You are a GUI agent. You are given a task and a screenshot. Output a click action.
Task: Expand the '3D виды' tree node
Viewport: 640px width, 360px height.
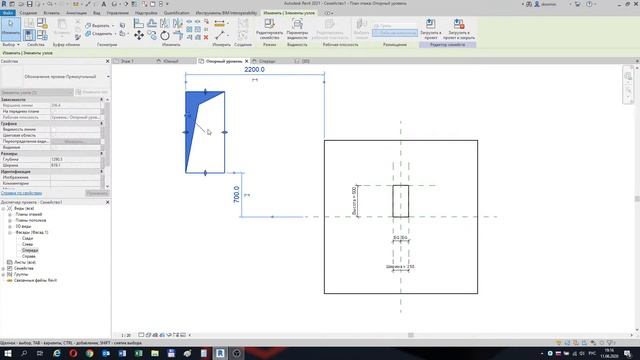coord(10,226)
